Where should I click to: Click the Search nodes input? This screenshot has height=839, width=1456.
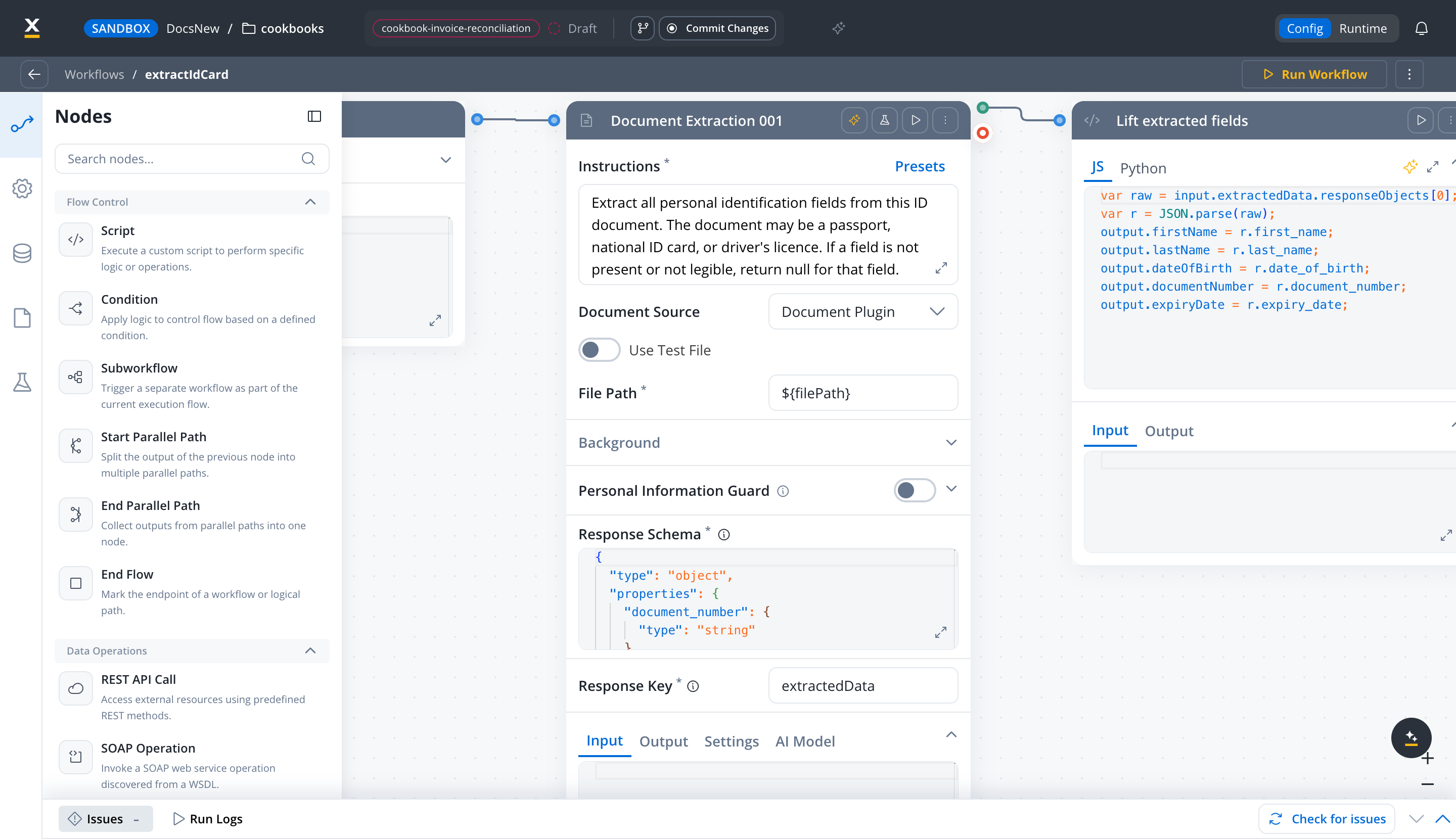[x=192, y=159]
